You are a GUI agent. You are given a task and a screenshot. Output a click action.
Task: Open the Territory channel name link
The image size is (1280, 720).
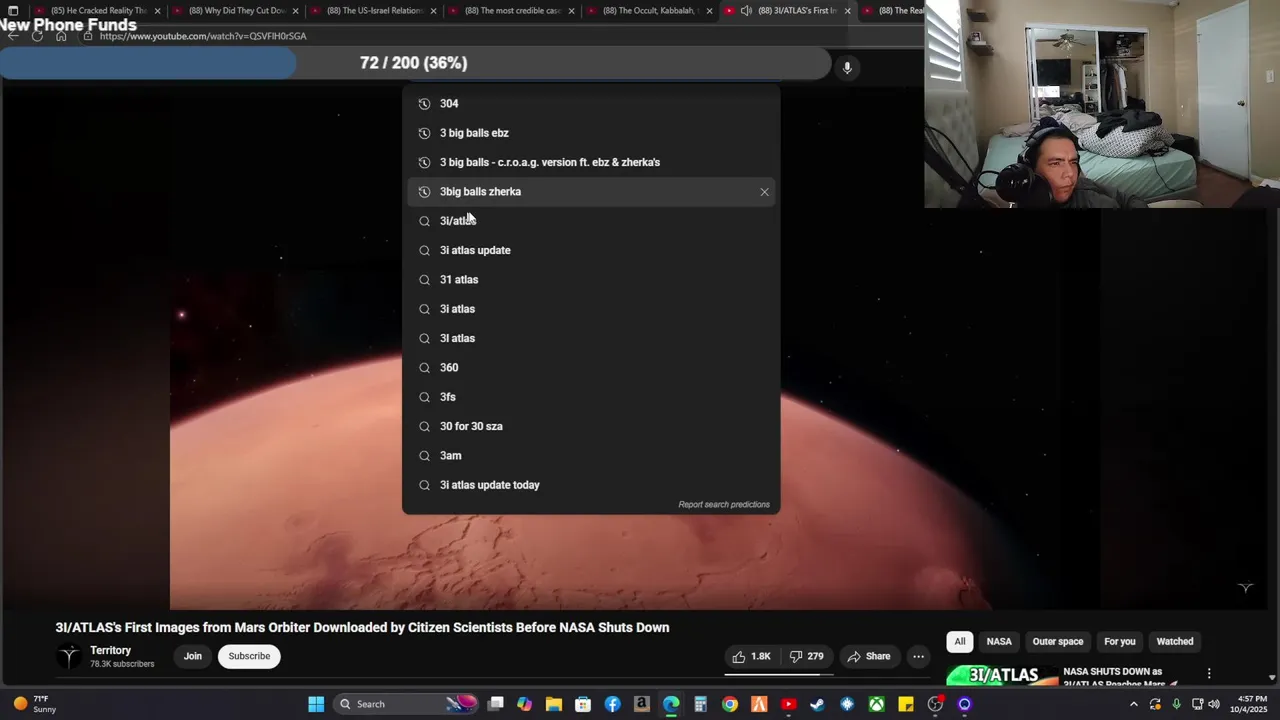click(x=111, y=650)
